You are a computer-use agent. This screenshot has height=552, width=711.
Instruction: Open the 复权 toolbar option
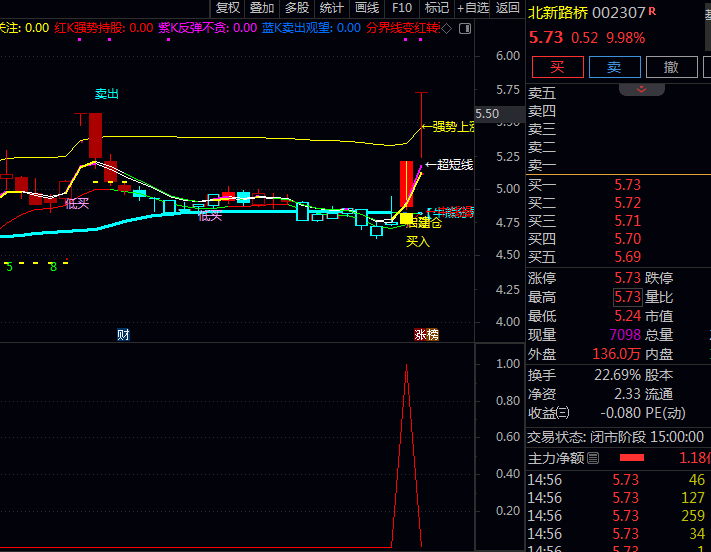point(228,8)
